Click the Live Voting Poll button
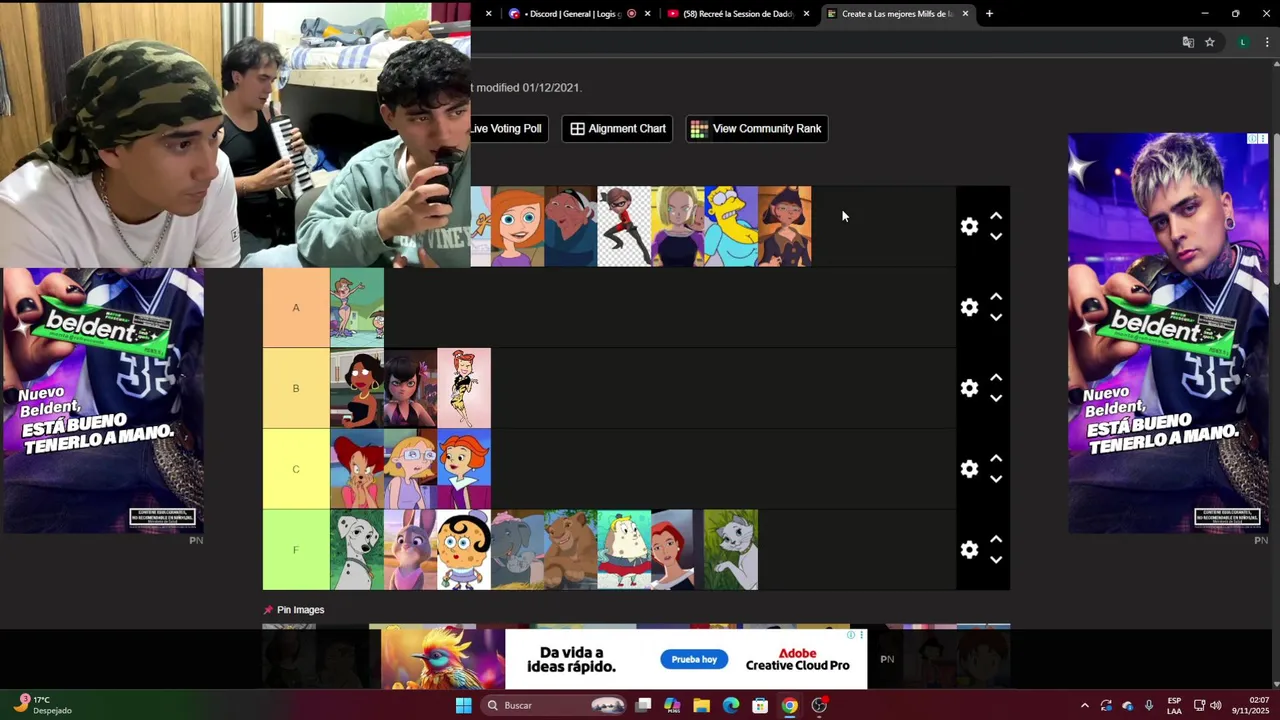Image resolution: width=1280 pixels, height=720 pixels. point(509,128)
